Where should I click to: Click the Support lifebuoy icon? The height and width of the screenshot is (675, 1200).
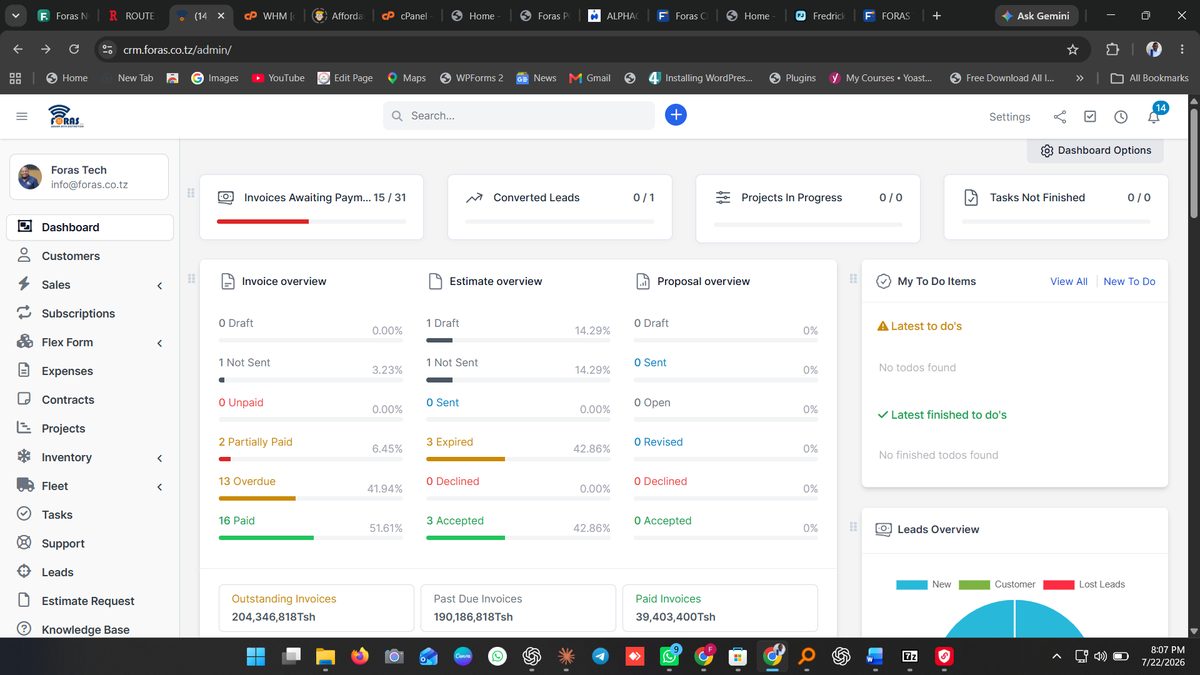24,543
